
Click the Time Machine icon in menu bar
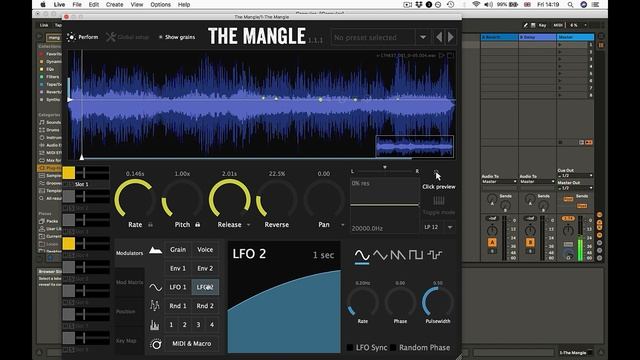451,4
